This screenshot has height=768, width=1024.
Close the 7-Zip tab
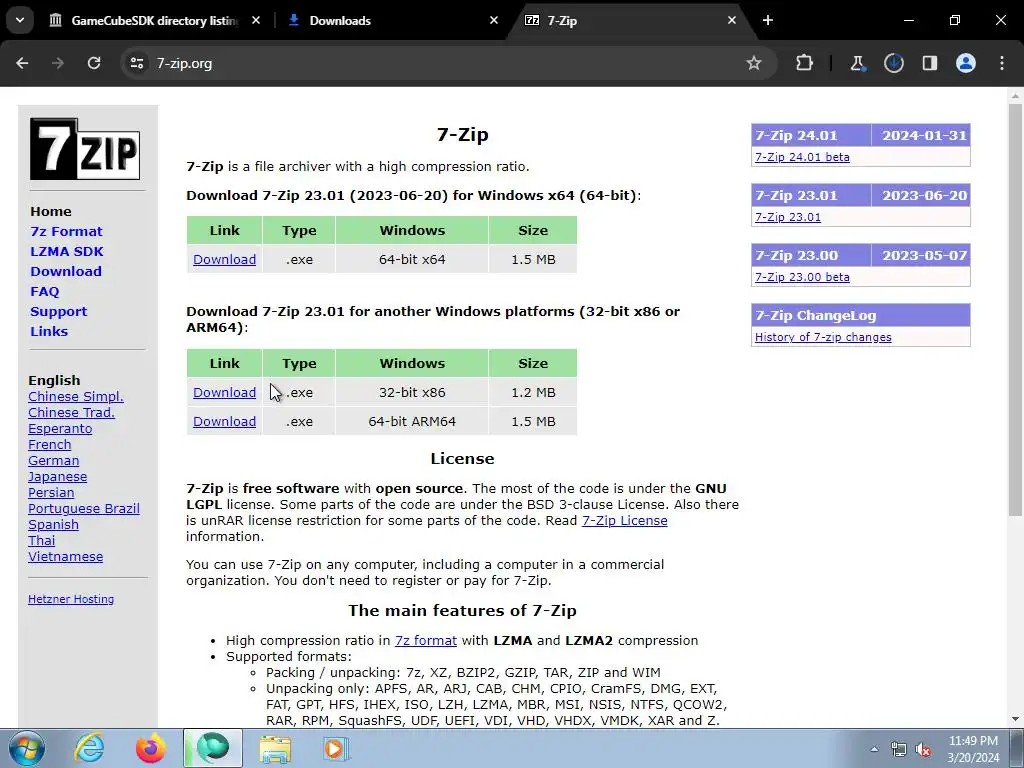(x=731, y=20)
